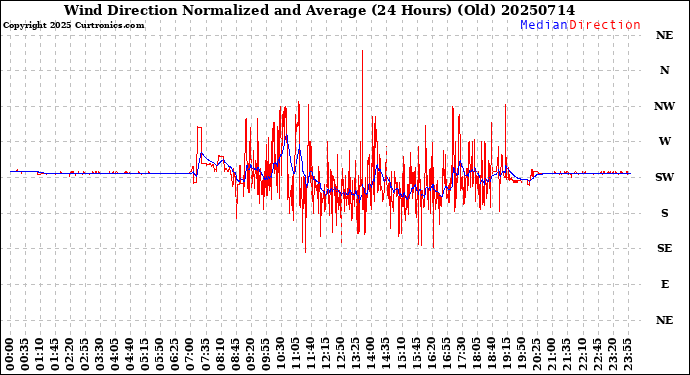Click the 23:20 time axis label

[612, 354]
